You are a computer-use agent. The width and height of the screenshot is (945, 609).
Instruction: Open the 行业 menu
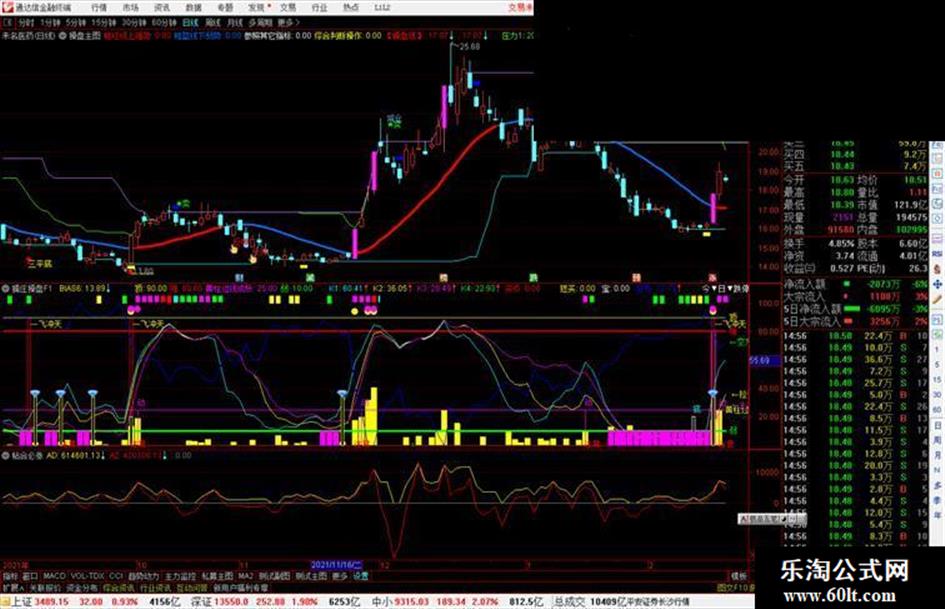click(x=319, y=7)
